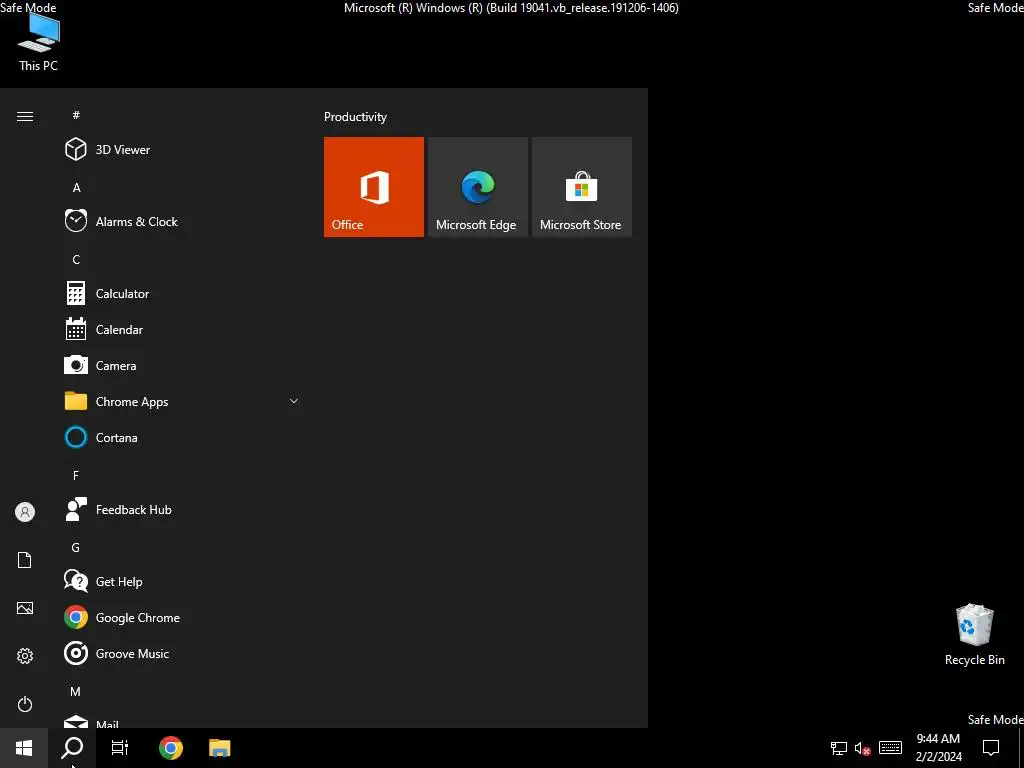
Task: Open the Microsoft Store tile
Action: click(582, 187)
